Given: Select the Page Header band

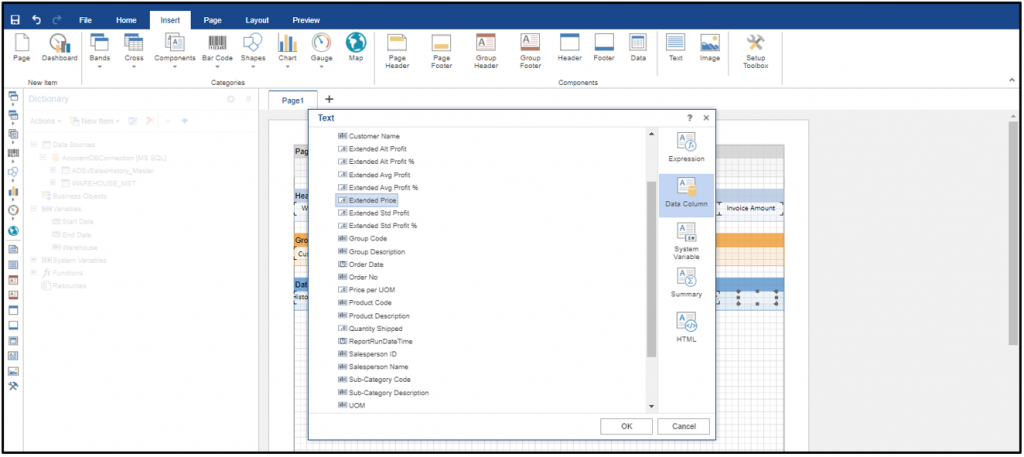Looking at the screenshot, I should 397,52.
